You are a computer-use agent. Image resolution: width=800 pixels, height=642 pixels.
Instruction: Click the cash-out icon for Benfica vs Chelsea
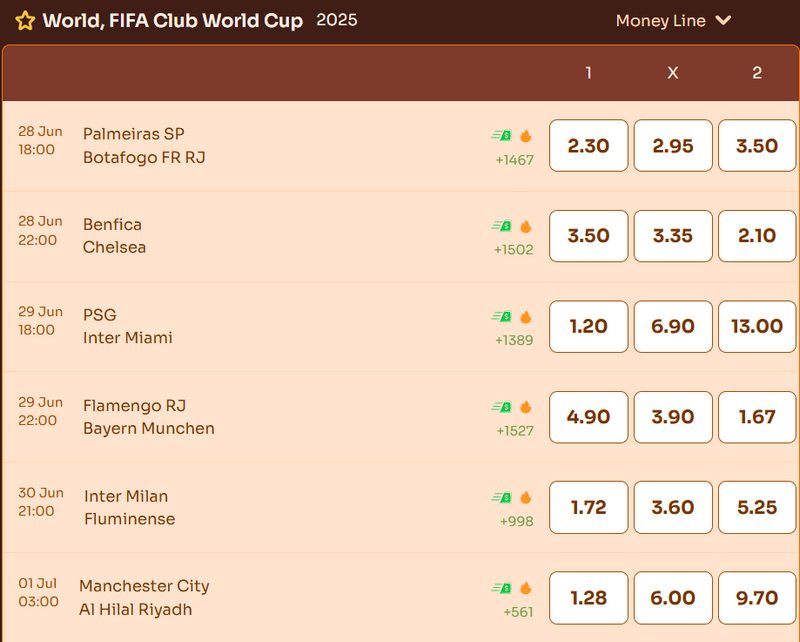(502, 226)
